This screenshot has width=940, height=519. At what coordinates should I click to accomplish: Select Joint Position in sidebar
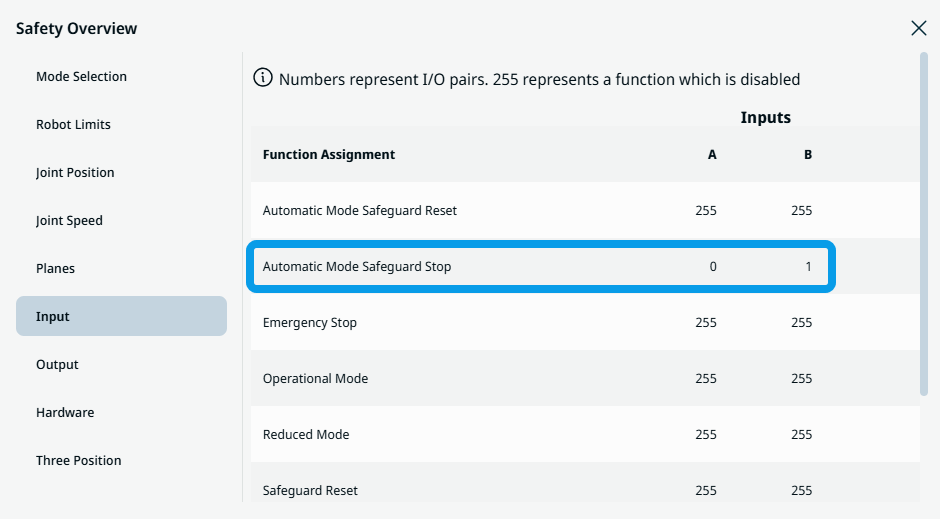(x=75, y=173)
